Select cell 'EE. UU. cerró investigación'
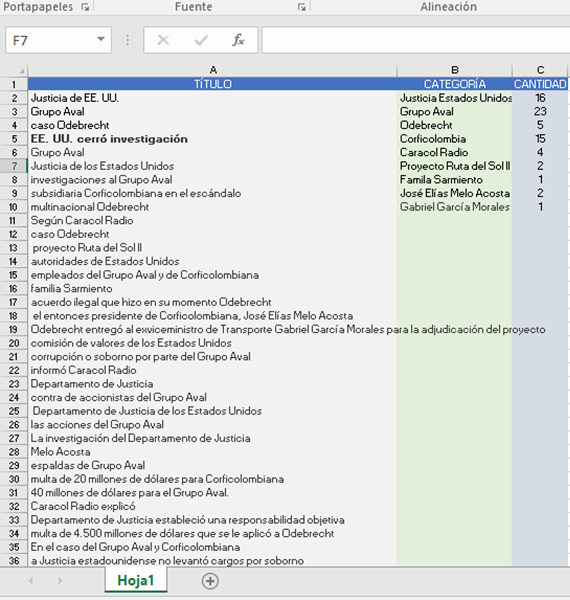The height and width of the screenshot is (600, 570). [x=213, y=139]
